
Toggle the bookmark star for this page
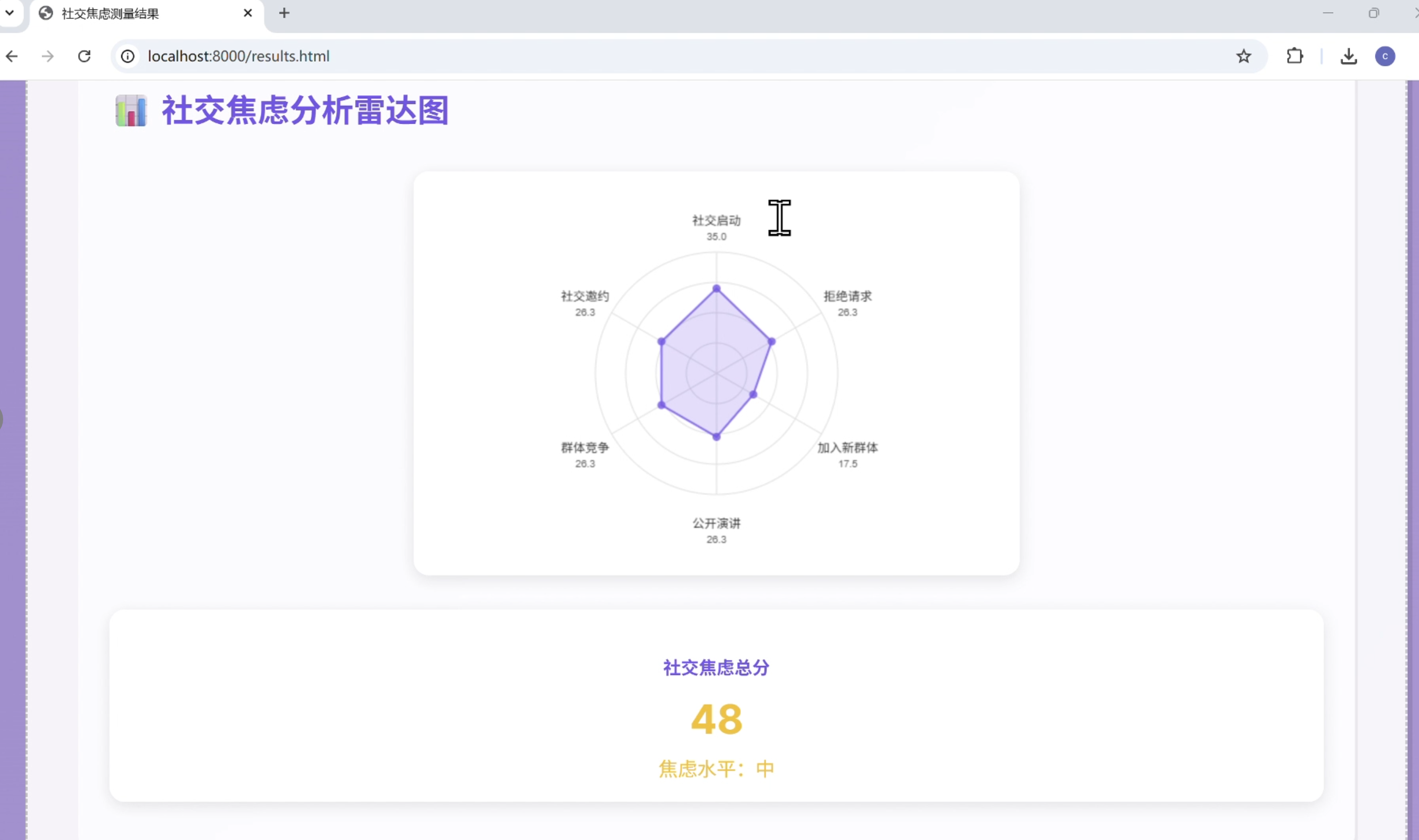1244,56
